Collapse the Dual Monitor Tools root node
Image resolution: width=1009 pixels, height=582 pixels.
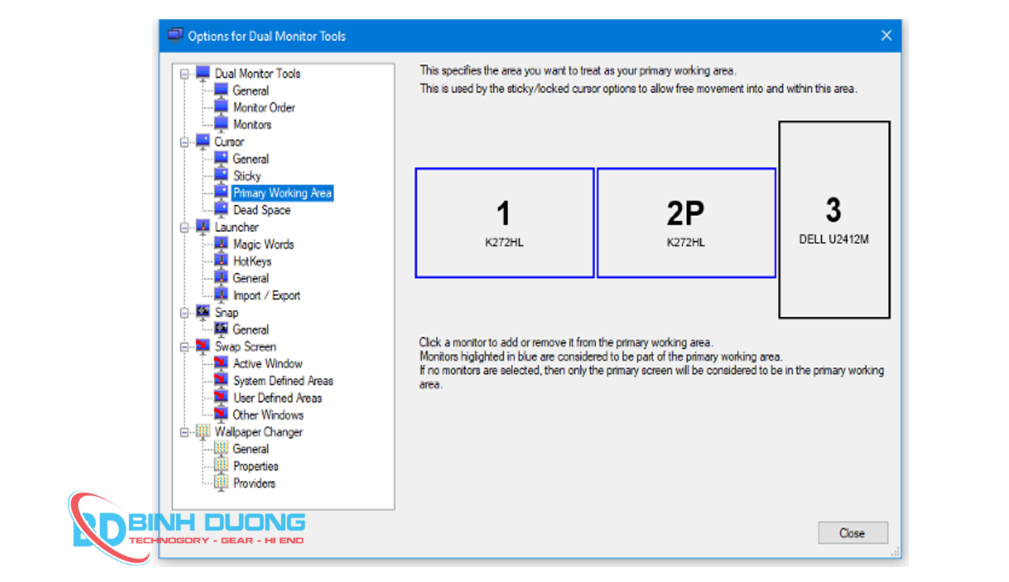coord(185,74)
